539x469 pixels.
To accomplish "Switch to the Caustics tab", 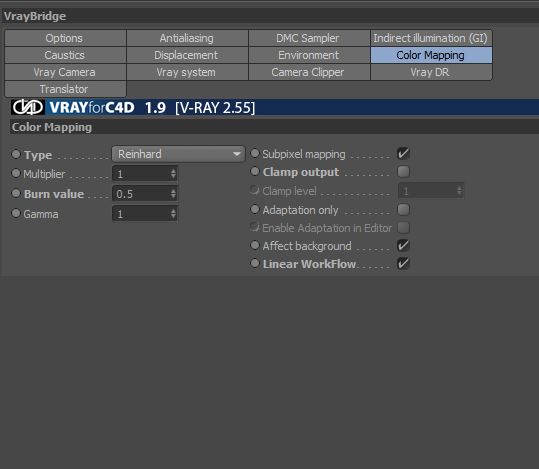I will pos(65,55).
